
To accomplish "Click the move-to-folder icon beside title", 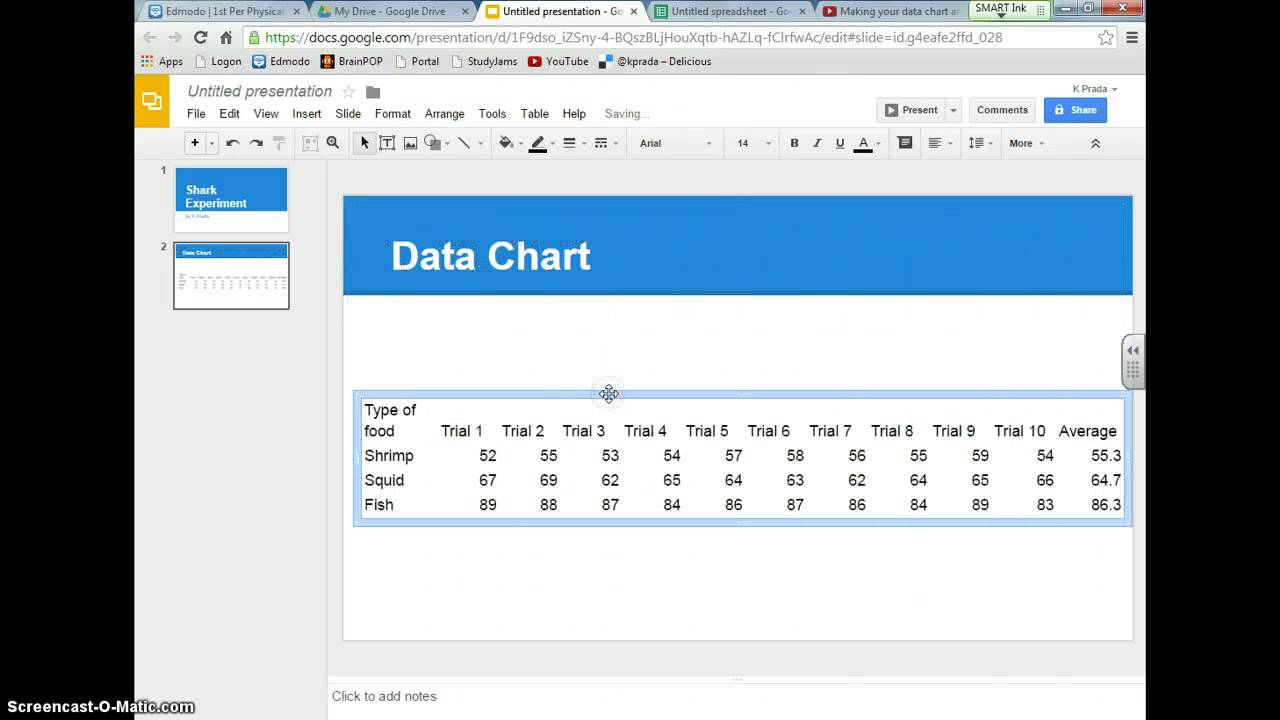I will (x=373, y=92).
